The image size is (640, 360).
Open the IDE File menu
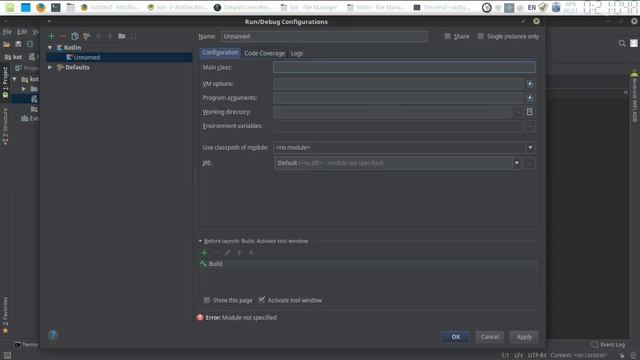(x=7, y=31)
